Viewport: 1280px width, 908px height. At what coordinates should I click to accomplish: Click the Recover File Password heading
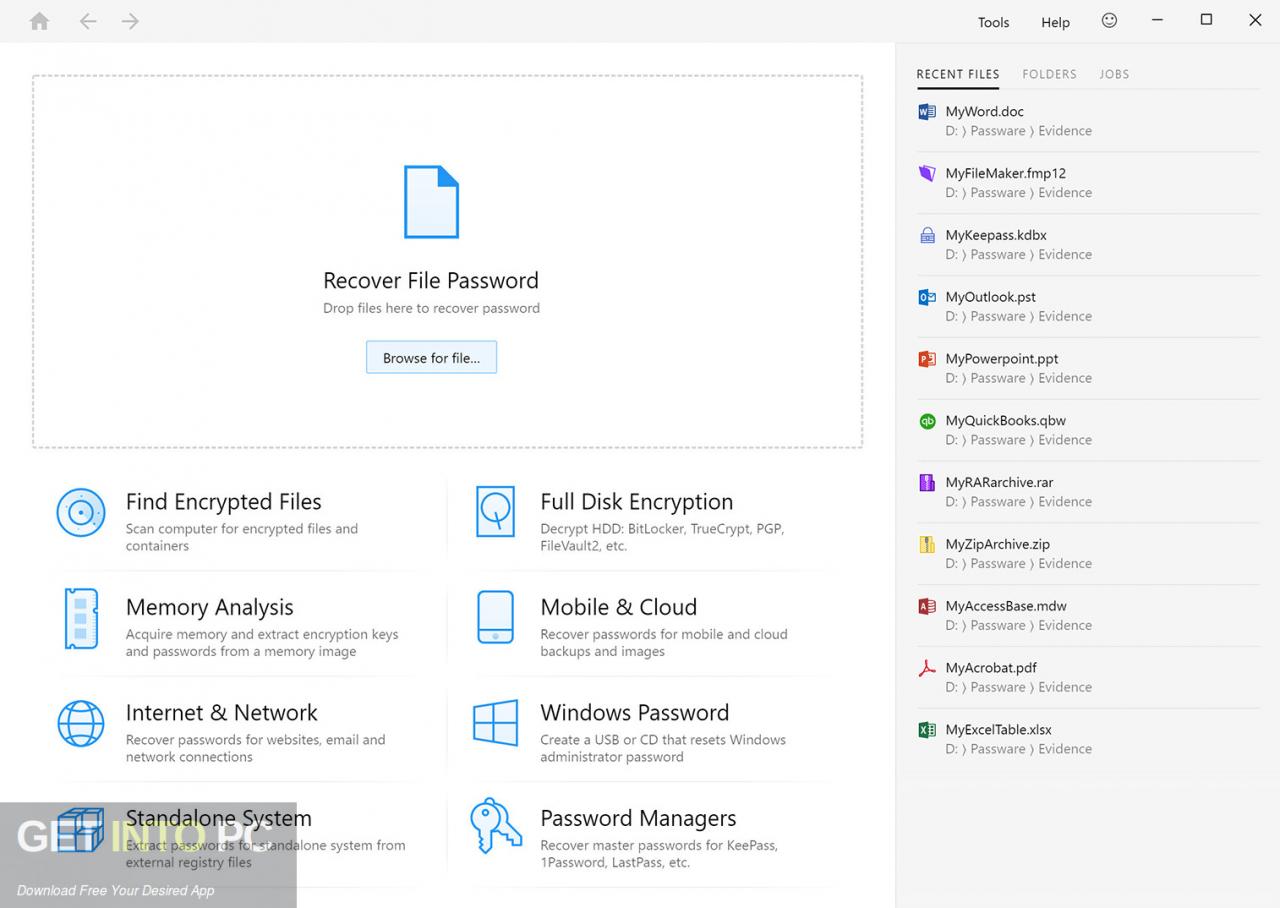431,281
